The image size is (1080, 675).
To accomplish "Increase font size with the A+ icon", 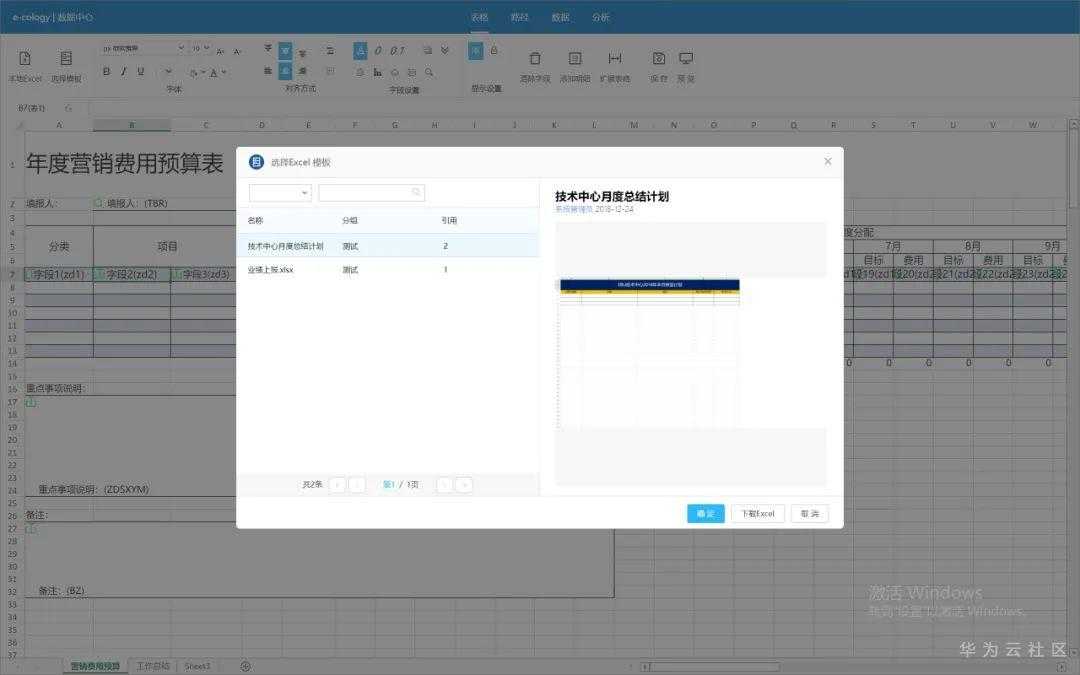I will click(x=220, y=52).
